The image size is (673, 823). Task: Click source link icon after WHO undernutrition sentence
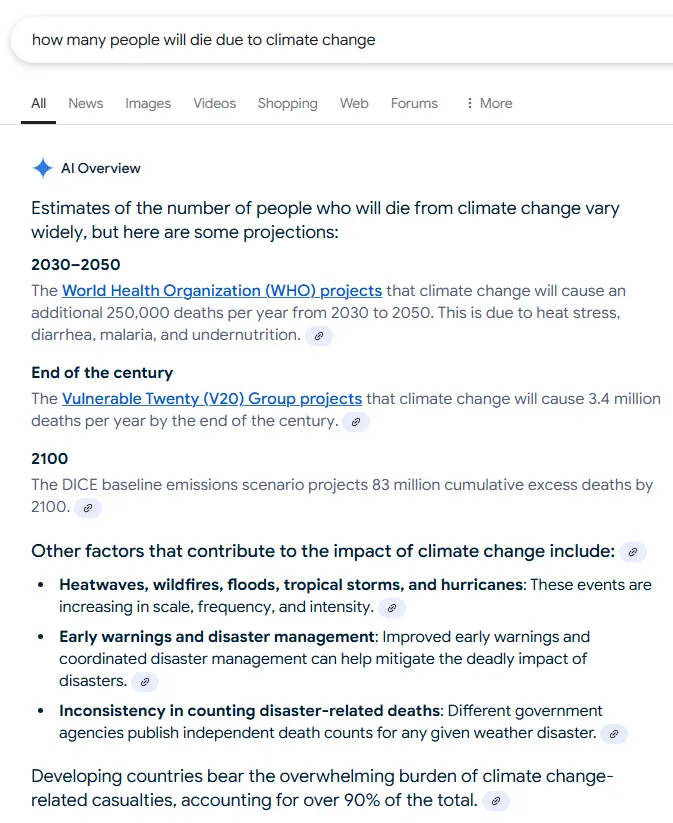click(319, 336)
